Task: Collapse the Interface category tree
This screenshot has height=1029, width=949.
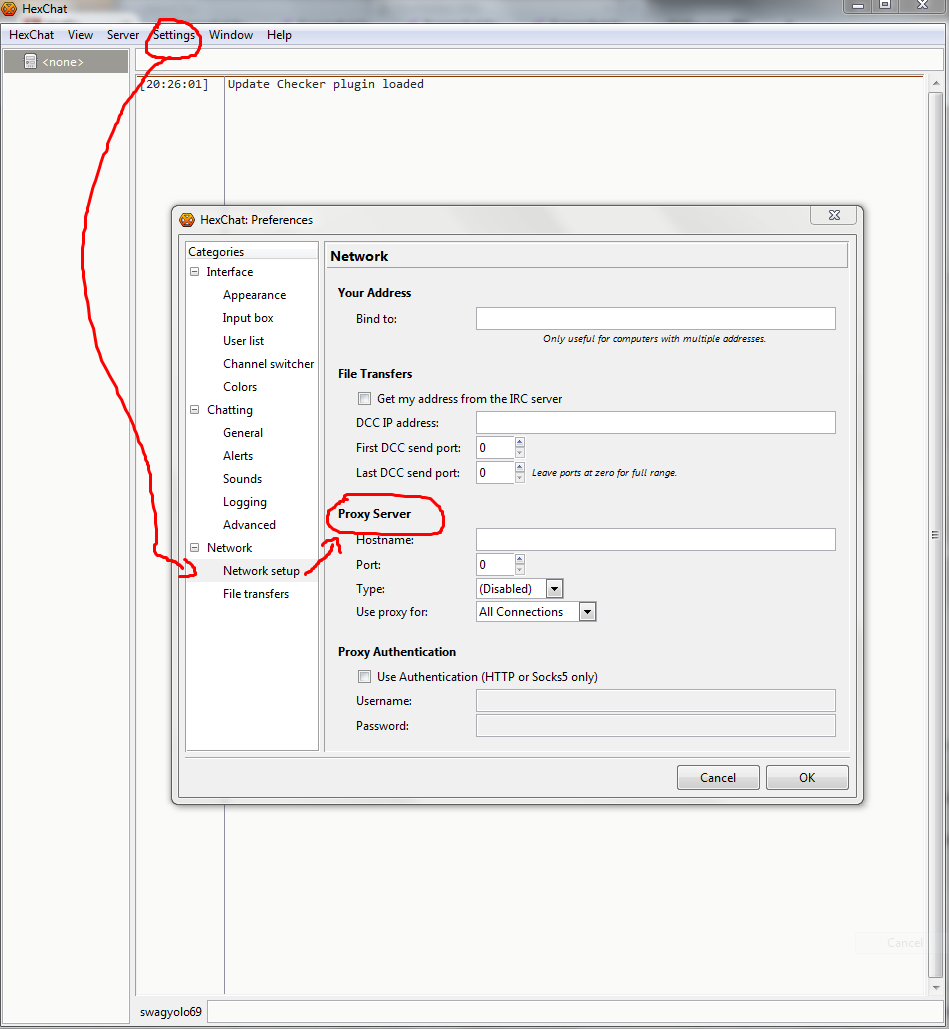Action: coord(195,272)
